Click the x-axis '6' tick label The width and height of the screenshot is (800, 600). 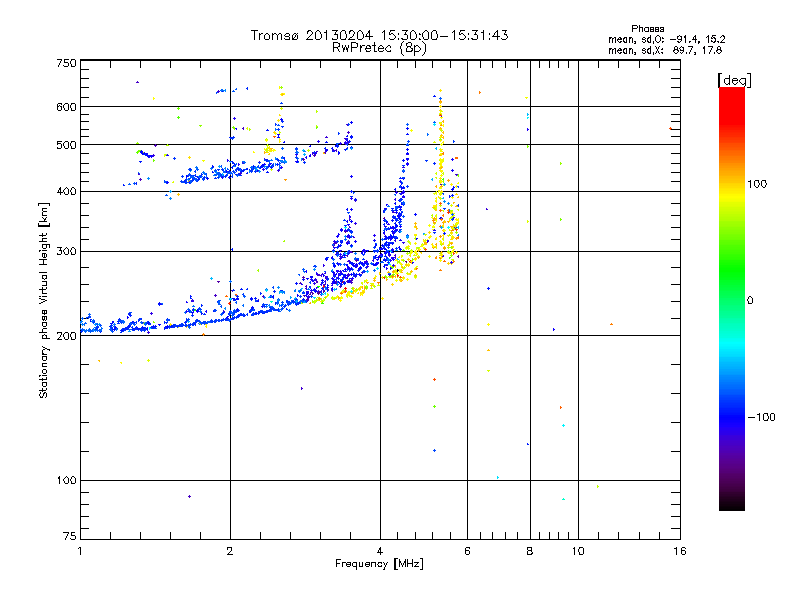tap(467, 551)
